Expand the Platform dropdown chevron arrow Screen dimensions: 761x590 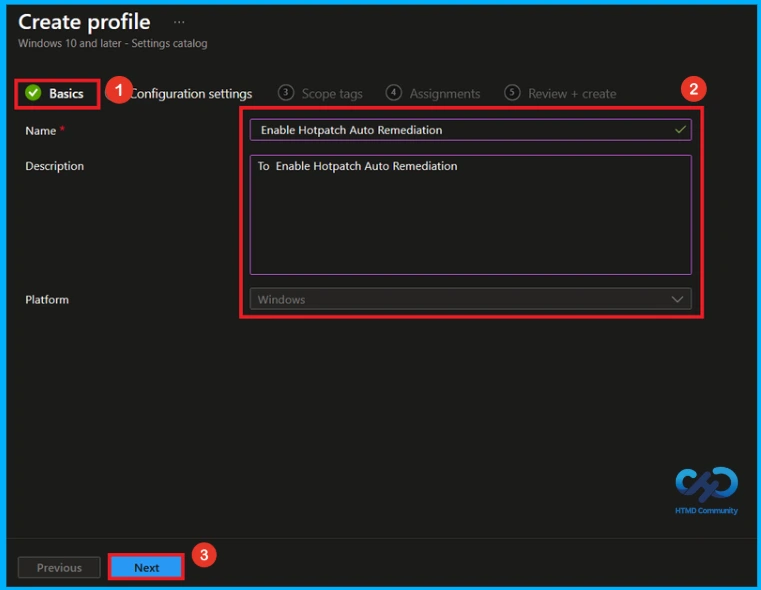click(x=678, y=299)
